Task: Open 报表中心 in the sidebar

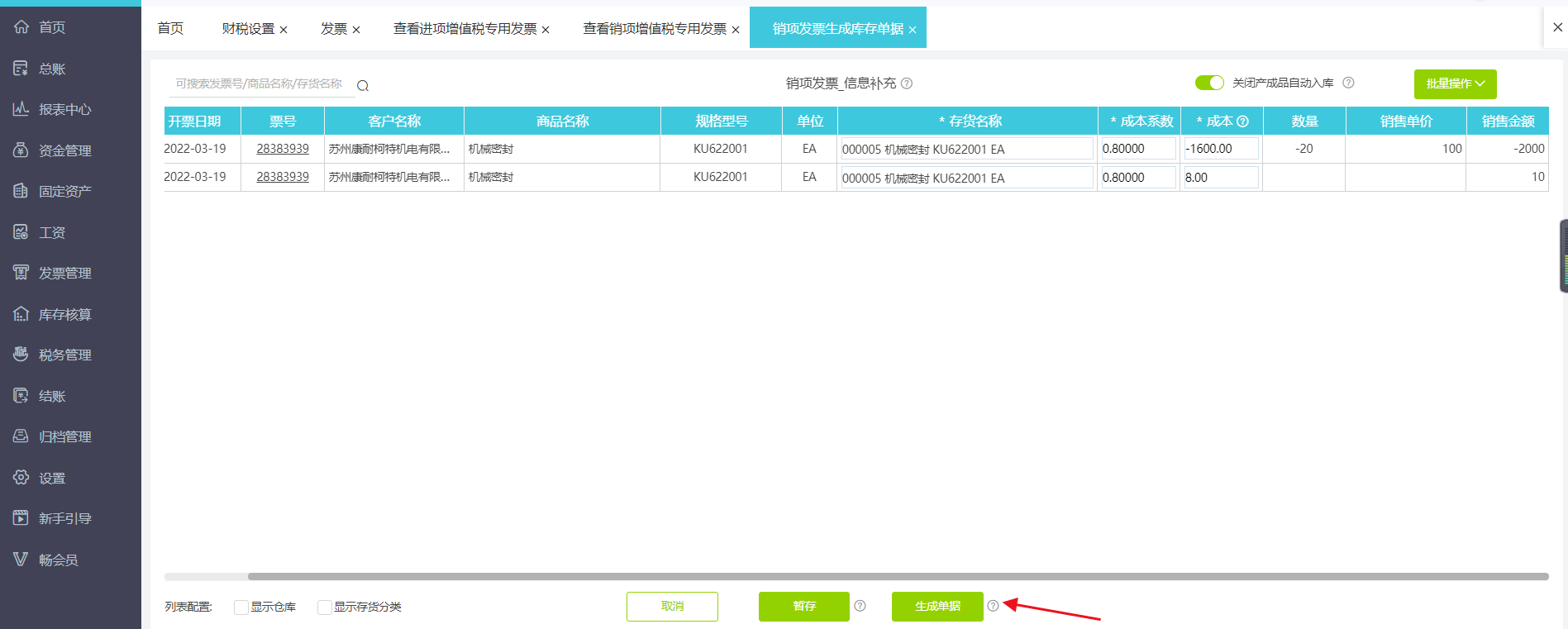Action: [64, 109]
